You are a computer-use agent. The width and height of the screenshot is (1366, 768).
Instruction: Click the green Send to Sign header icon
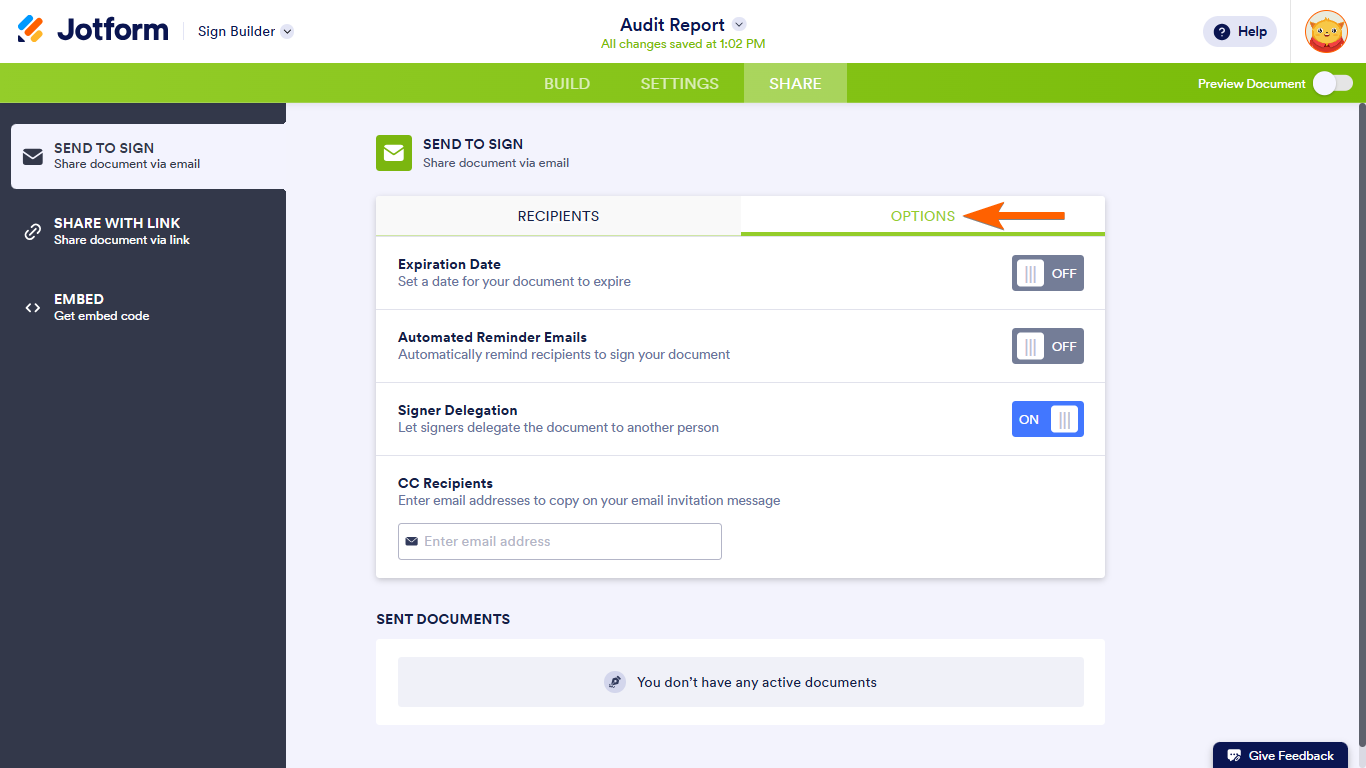(x=394, y=153)
